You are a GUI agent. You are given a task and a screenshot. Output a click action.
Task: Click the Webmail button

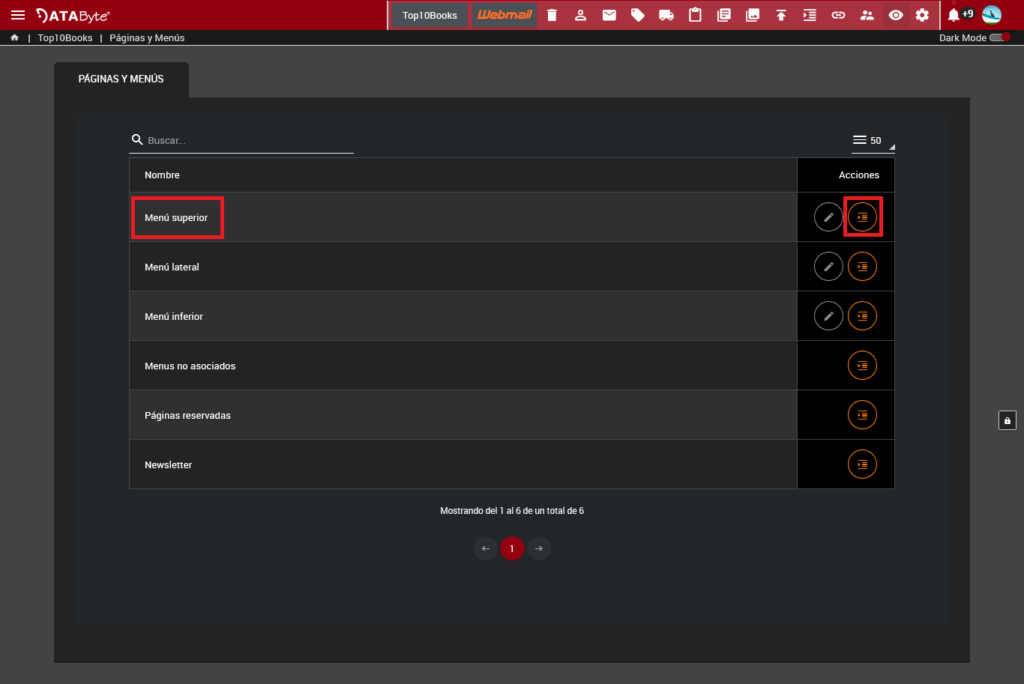504,15
